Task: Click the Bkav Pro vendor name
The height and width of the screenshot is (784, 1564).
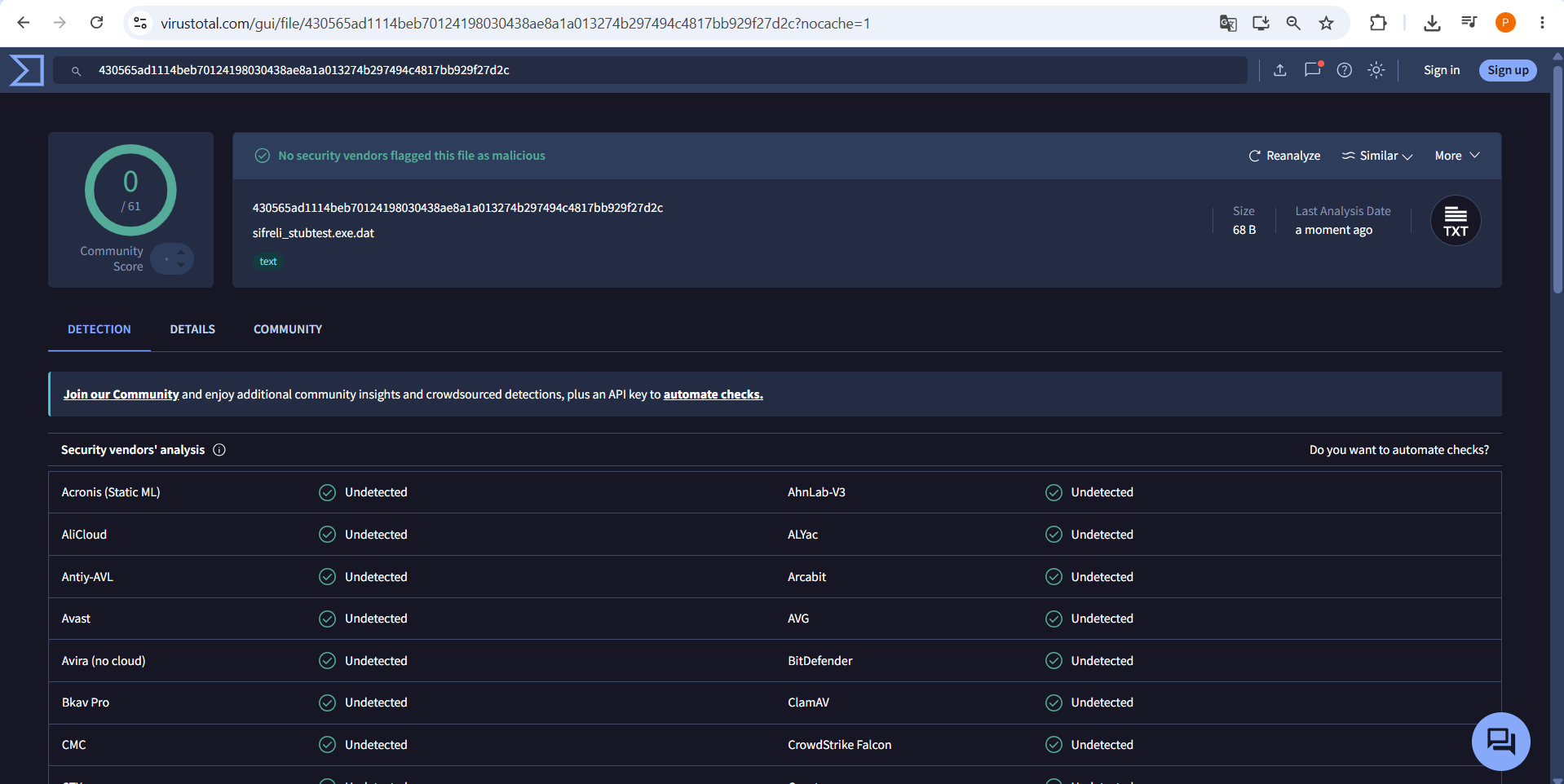Action: 86,703
